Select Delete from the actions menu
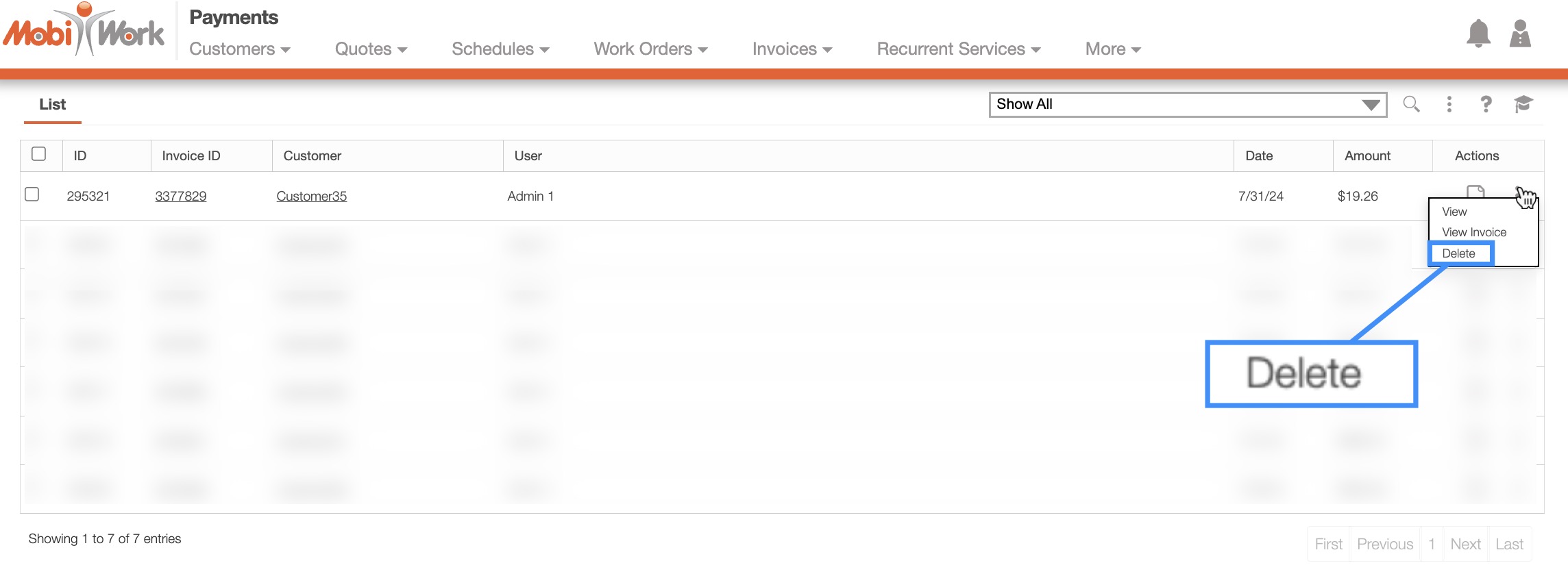The image size is (1568, 574). click(x=1458, y=253)
